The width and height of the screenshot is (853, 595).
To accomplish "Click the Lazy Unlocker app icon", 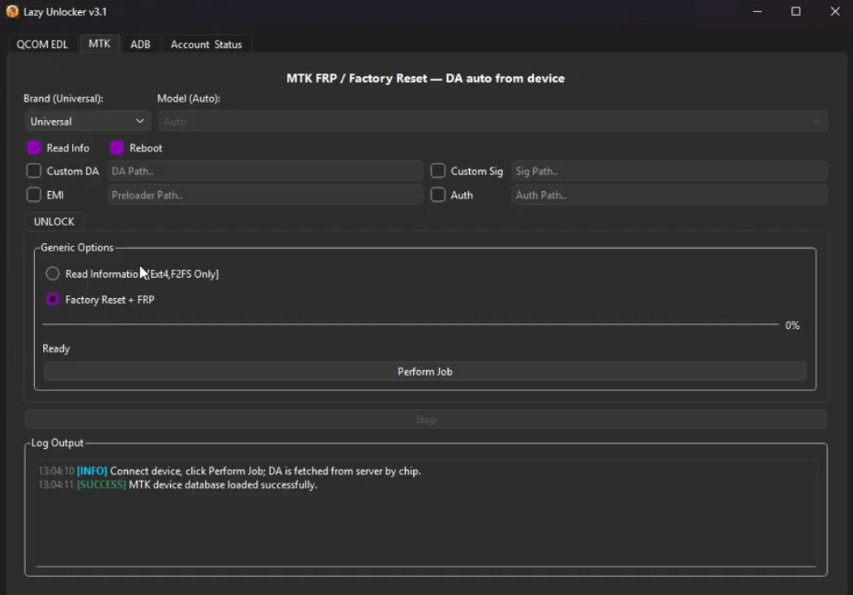I will click(x=12, y=11).
